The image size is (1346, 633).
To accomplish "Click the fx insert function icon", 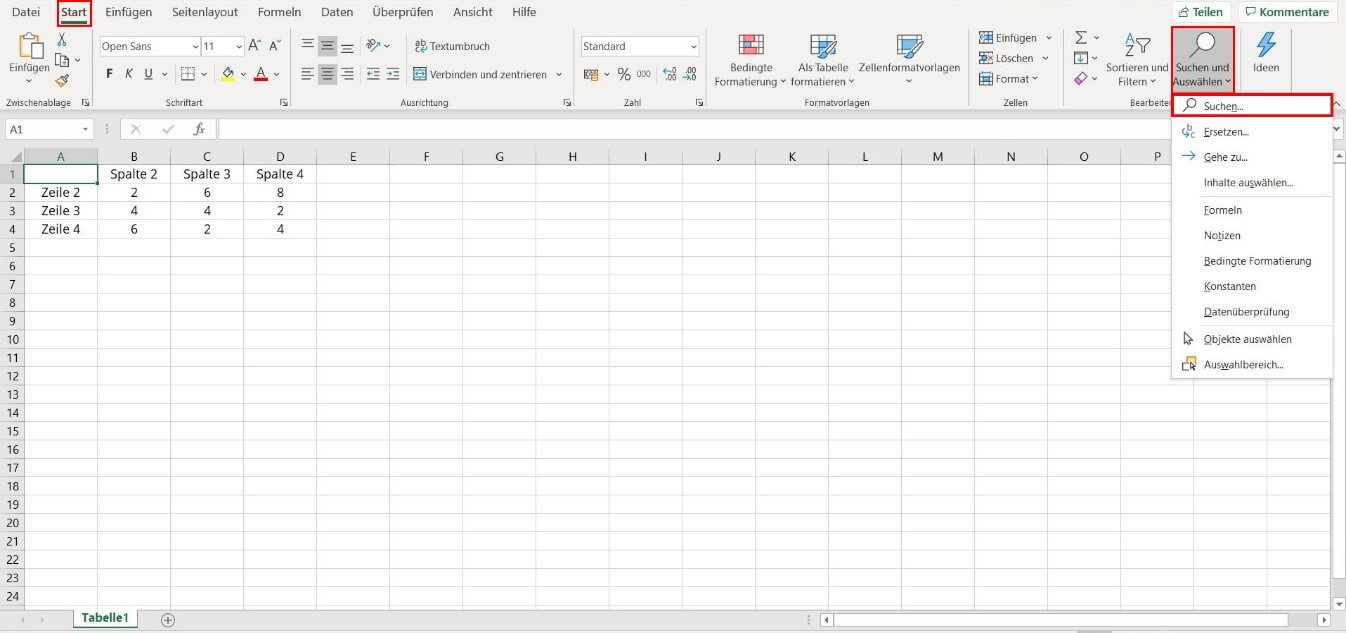I will tap(199, 129).
